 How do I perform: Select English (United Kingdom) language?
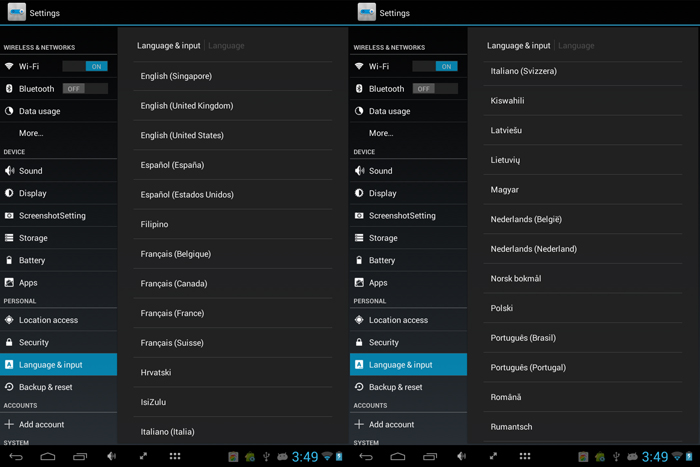tap(233, 106)
